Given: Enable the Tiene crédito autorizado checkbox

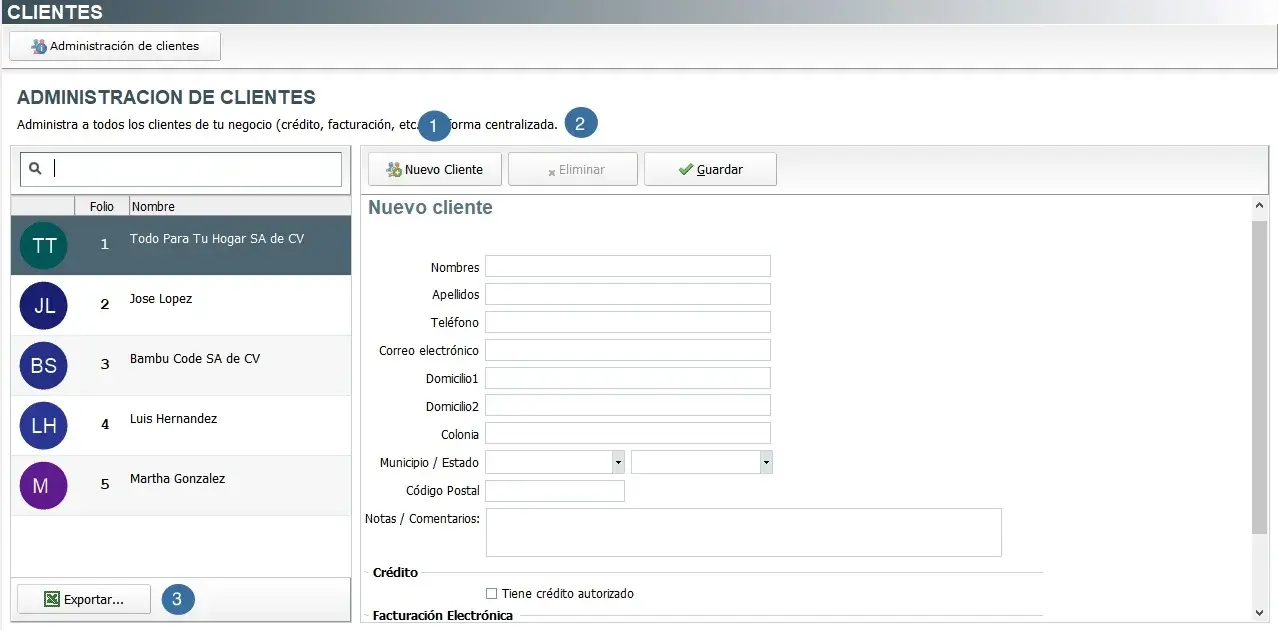Looking at the screenshot, I should point(491,593).
